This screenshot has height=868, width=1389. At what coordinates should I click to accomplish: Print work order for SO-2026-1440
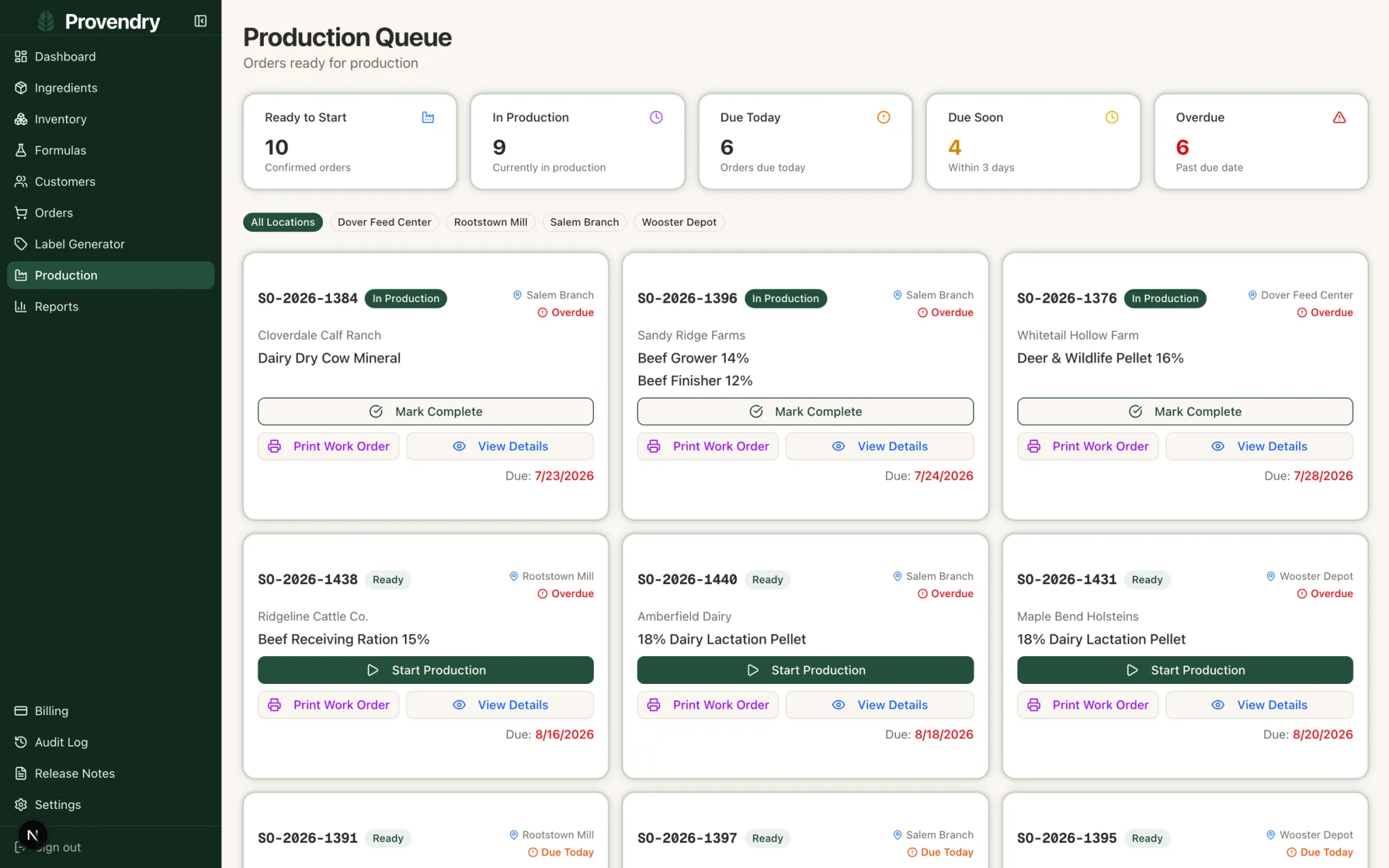click(708, 705)
